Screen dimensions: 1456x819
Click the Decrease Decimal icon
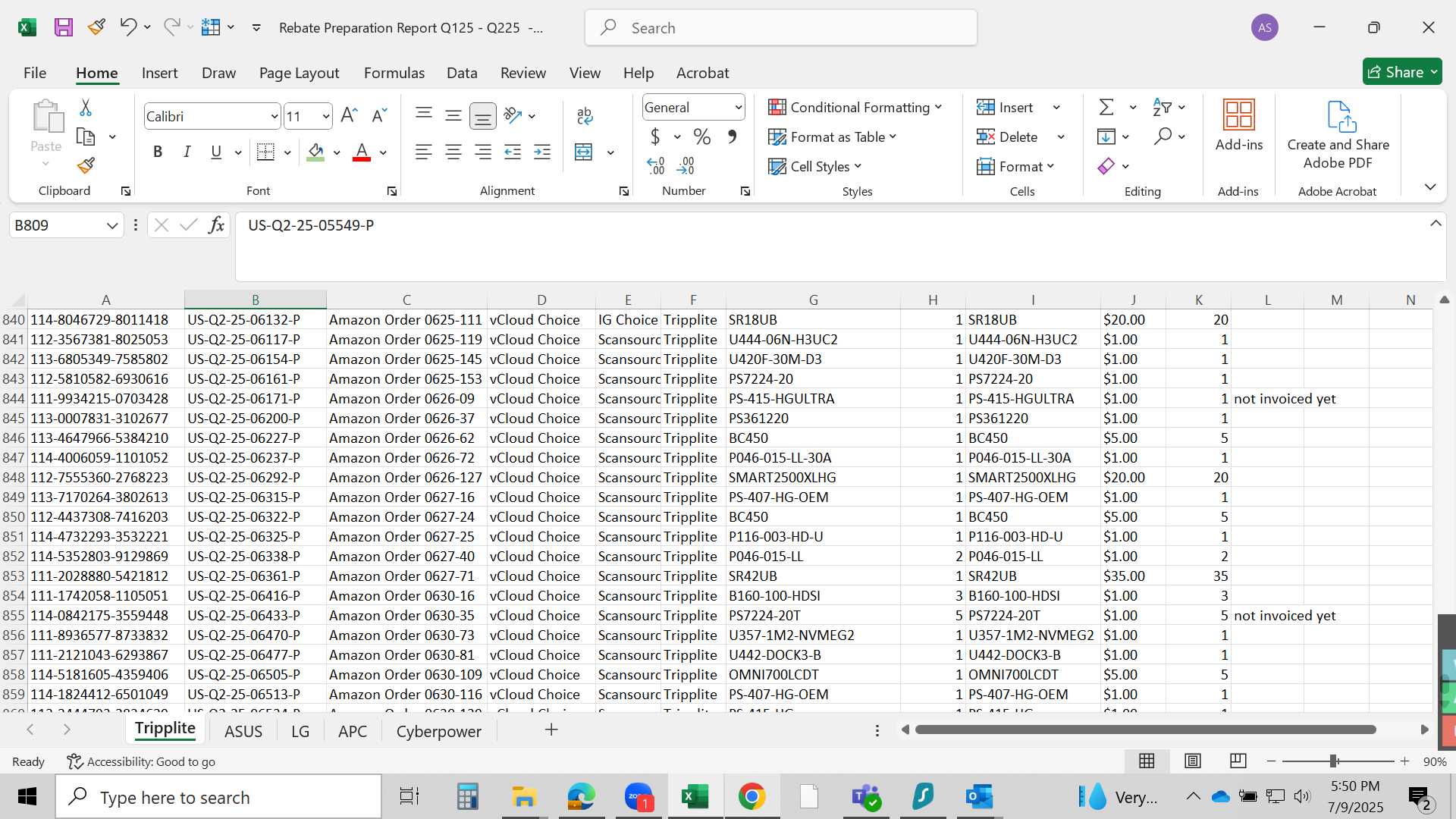(x=686, y=165)
